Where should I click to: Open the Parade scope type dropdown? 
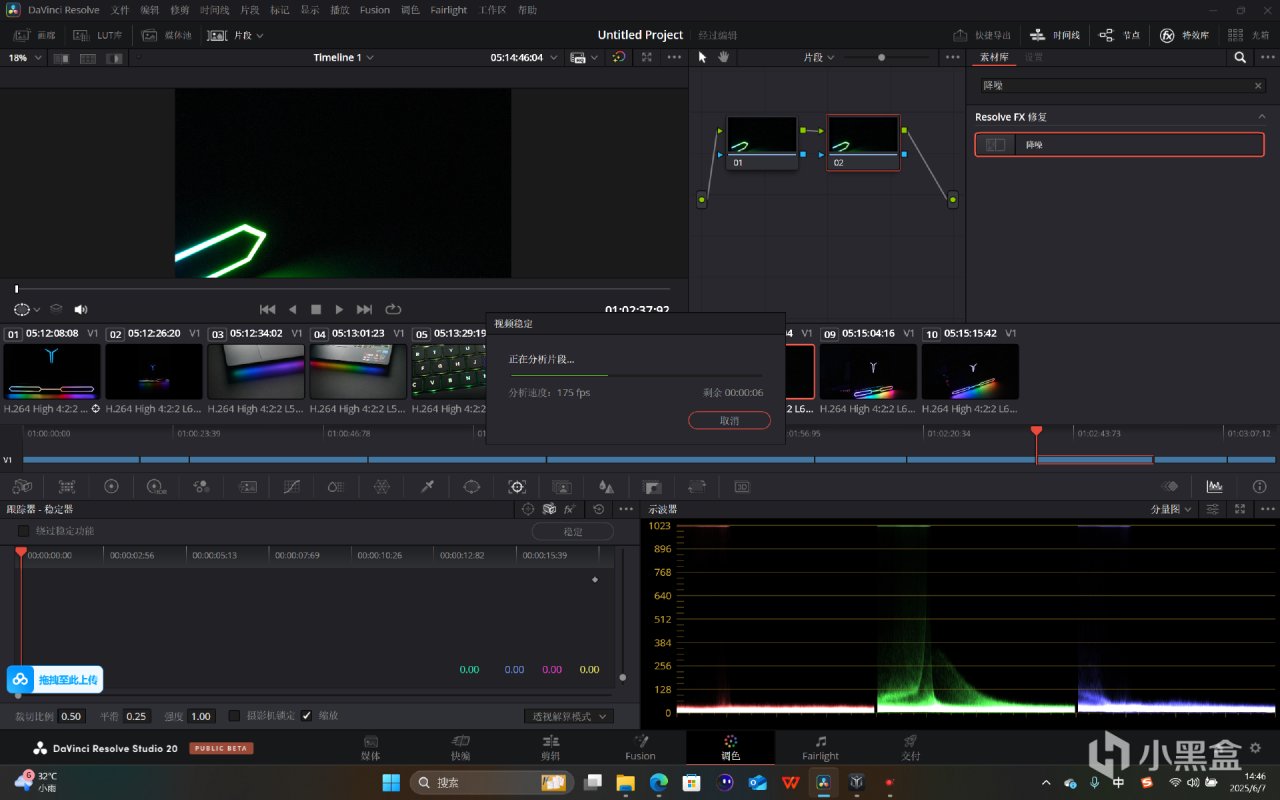pyautogui.click(x=1171, y=510)
